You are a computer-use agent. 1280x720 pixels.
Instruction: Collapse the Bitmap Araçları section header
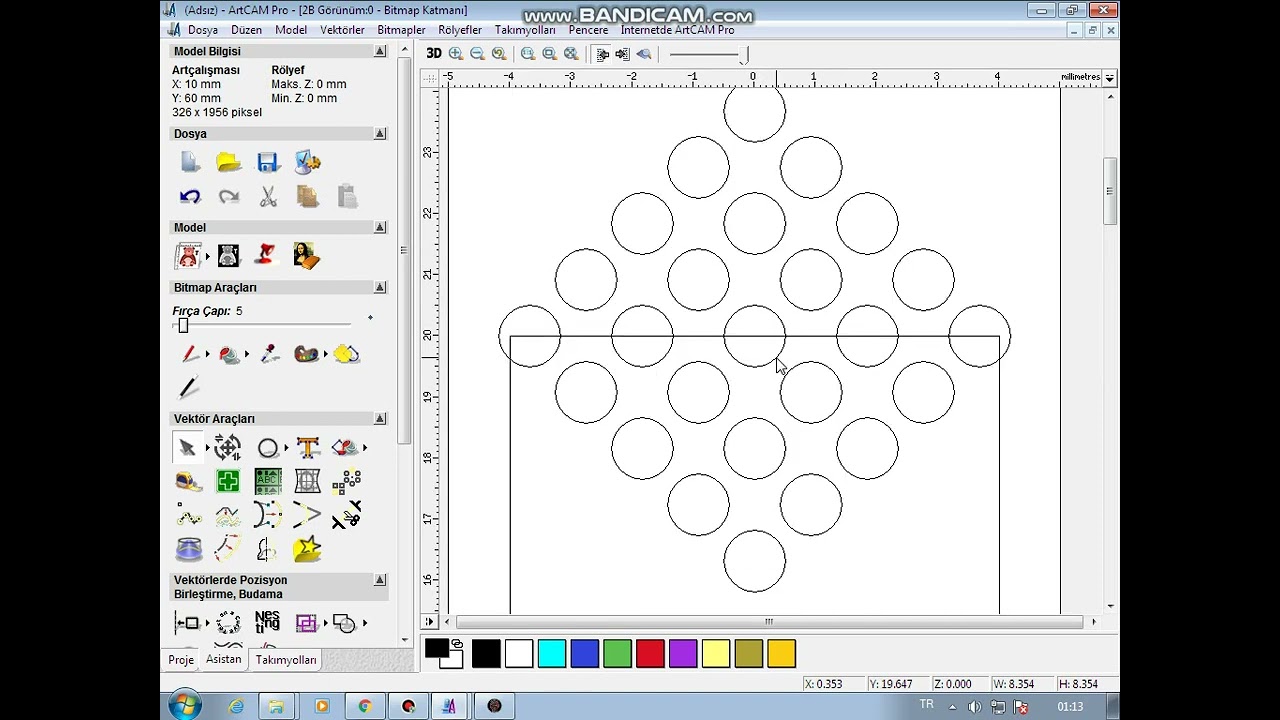tap(380, 287)
